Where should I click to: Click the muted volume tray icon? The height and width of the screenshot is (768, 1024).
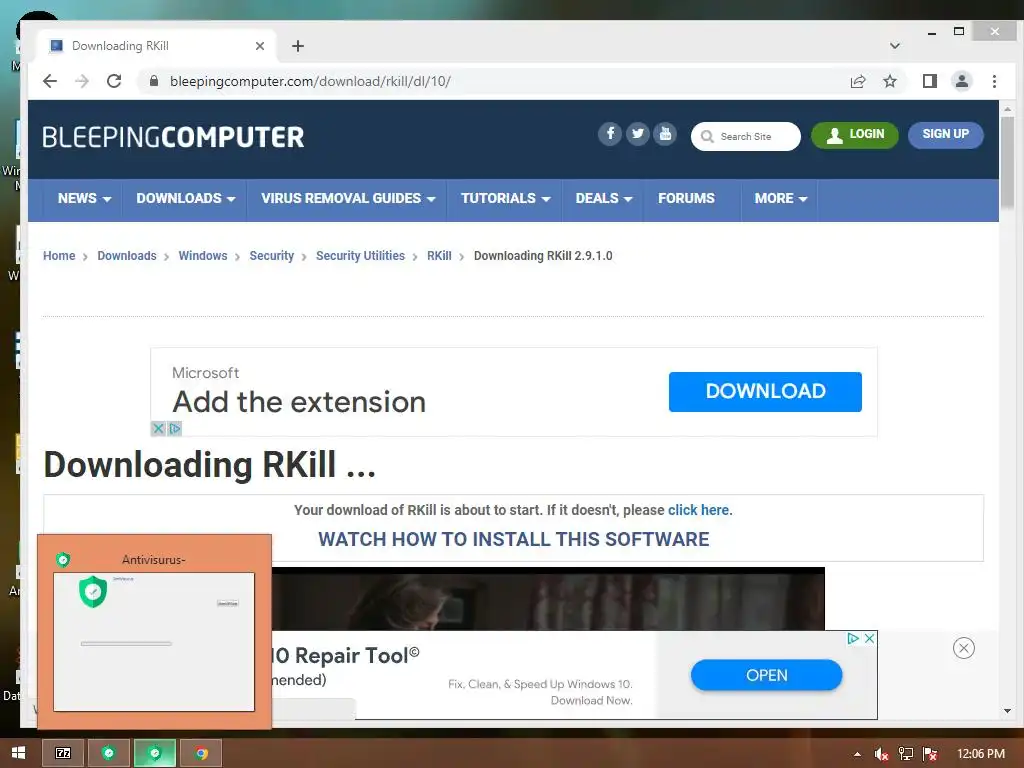click(881, 754)
